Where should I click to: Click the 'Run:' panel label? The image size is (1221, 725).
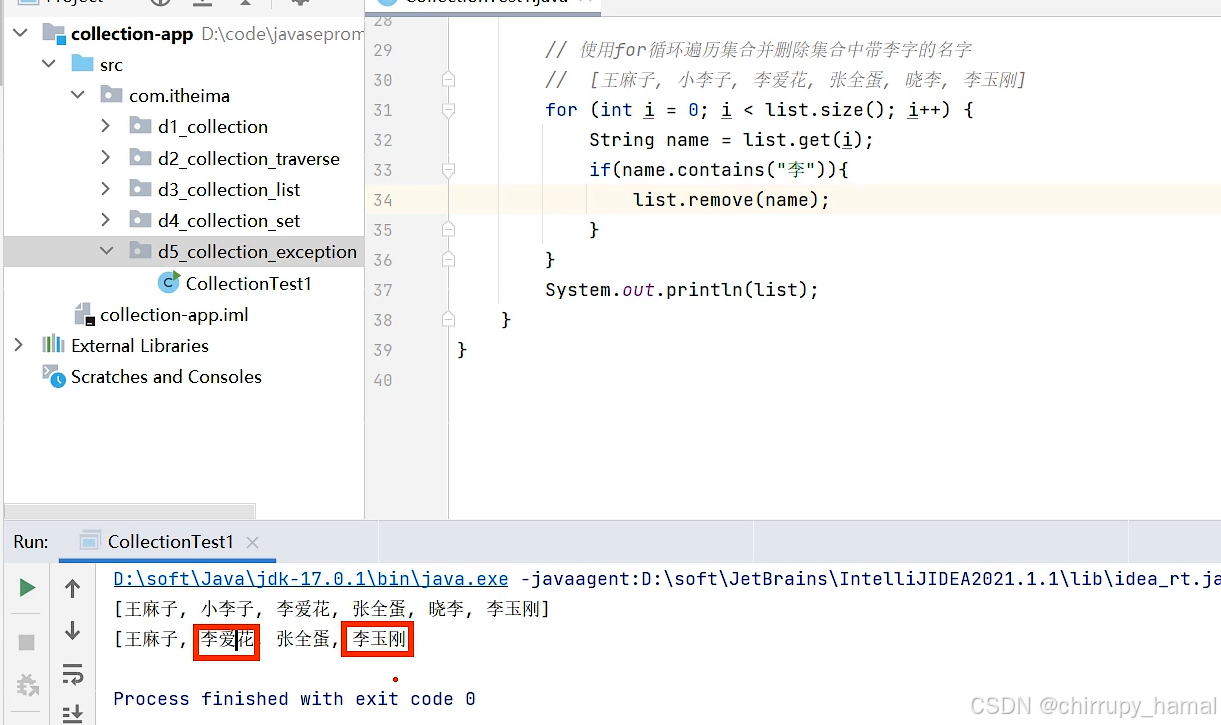31,542
